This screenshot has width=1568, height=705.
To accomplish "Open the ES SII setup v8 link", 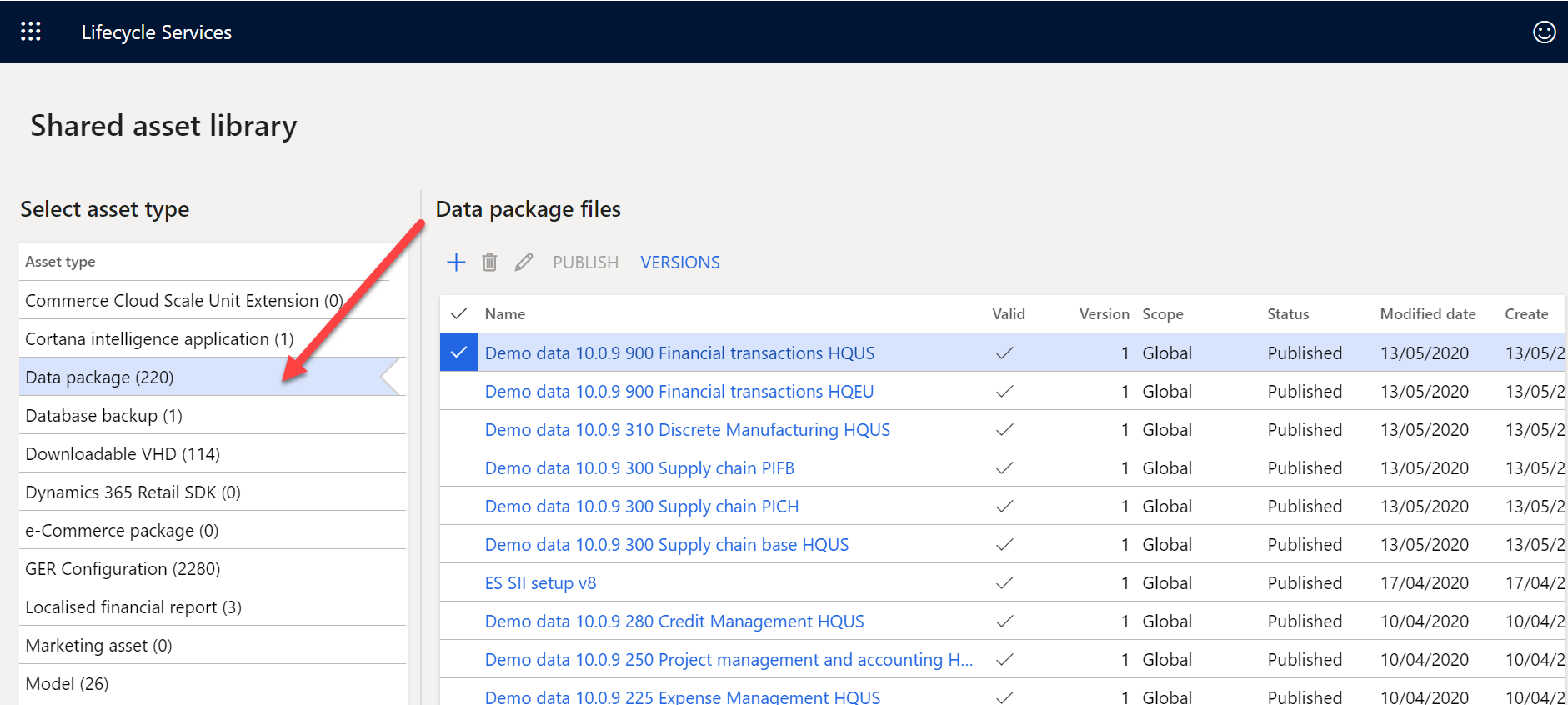I will pyautogui.click(x=541, y=583).
